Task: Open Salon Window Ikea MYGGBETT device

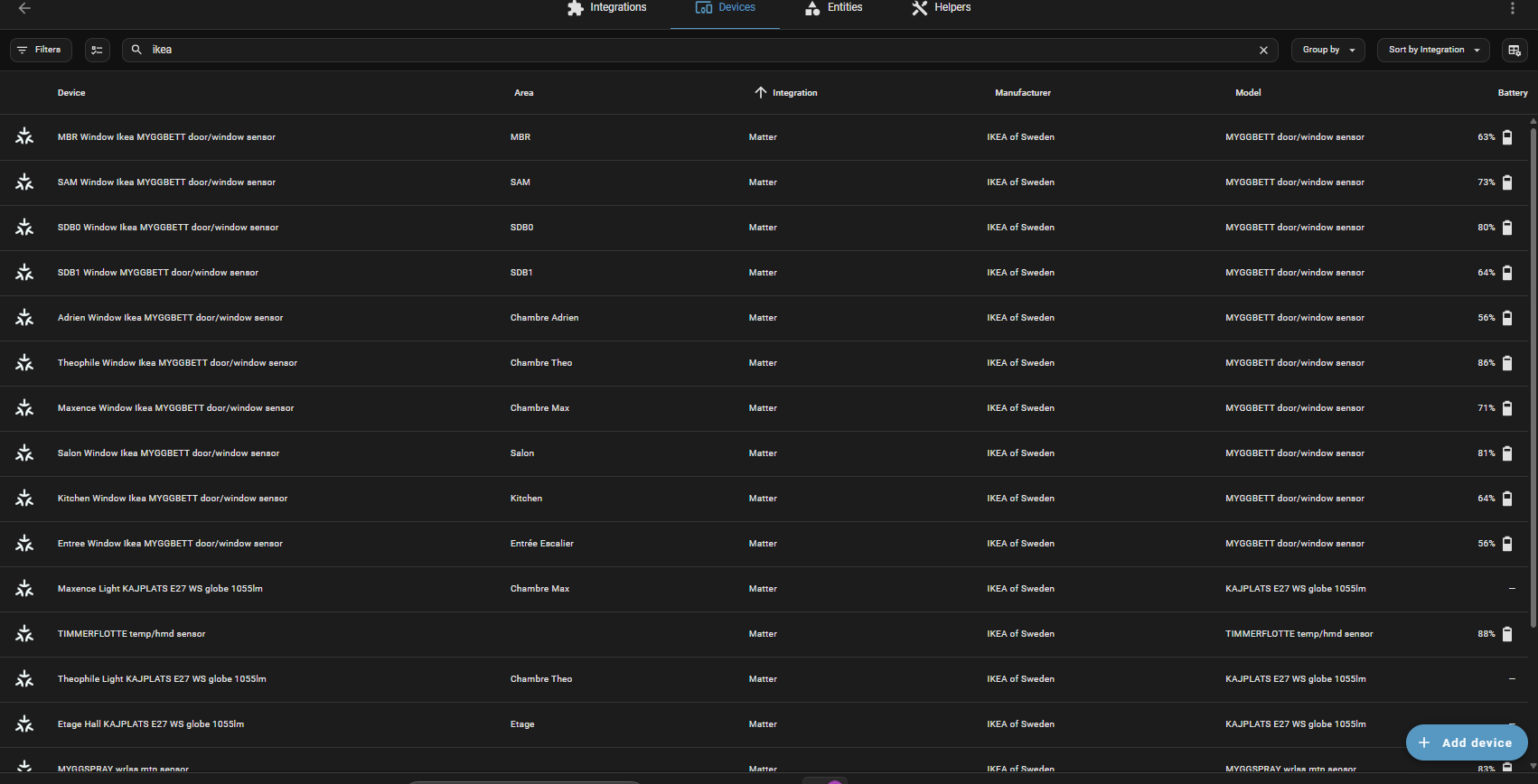Action: pyautogui.click(x=168, y=453)
